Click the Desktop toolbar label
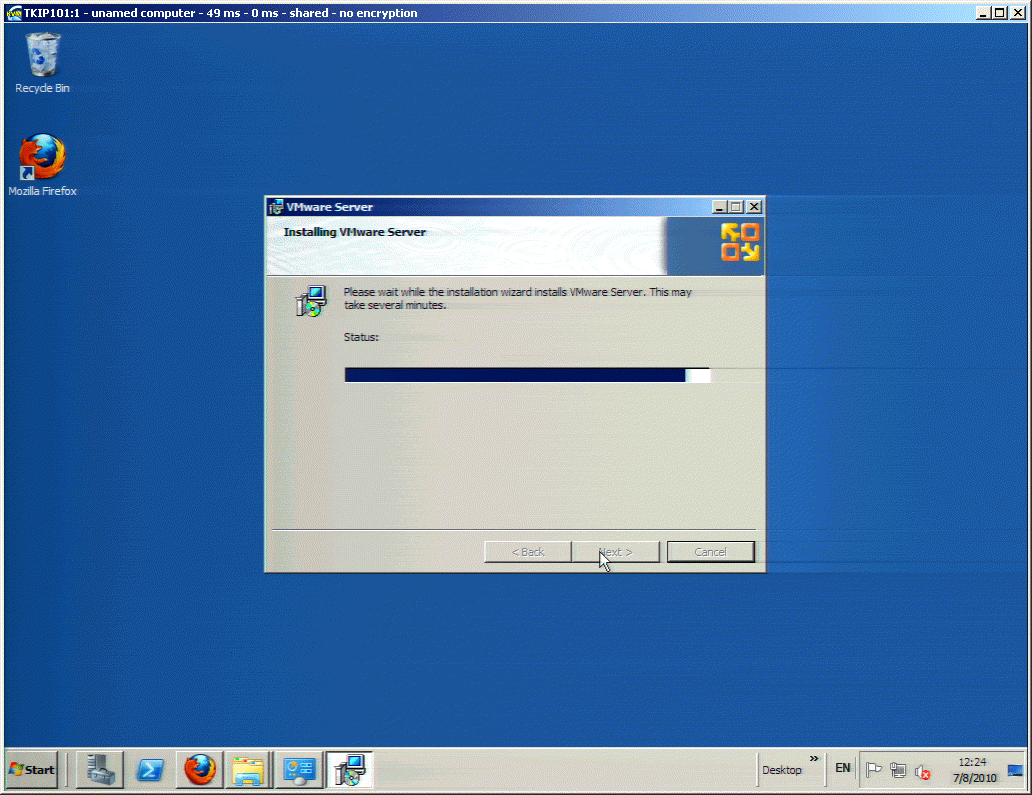 [x=782, y=770]
